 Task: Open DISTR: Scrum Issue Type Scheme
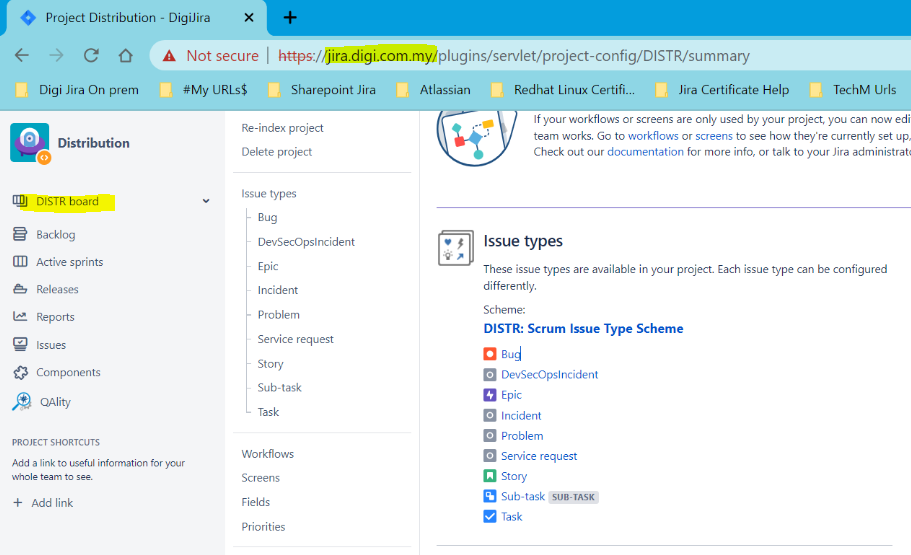[583, 329]
